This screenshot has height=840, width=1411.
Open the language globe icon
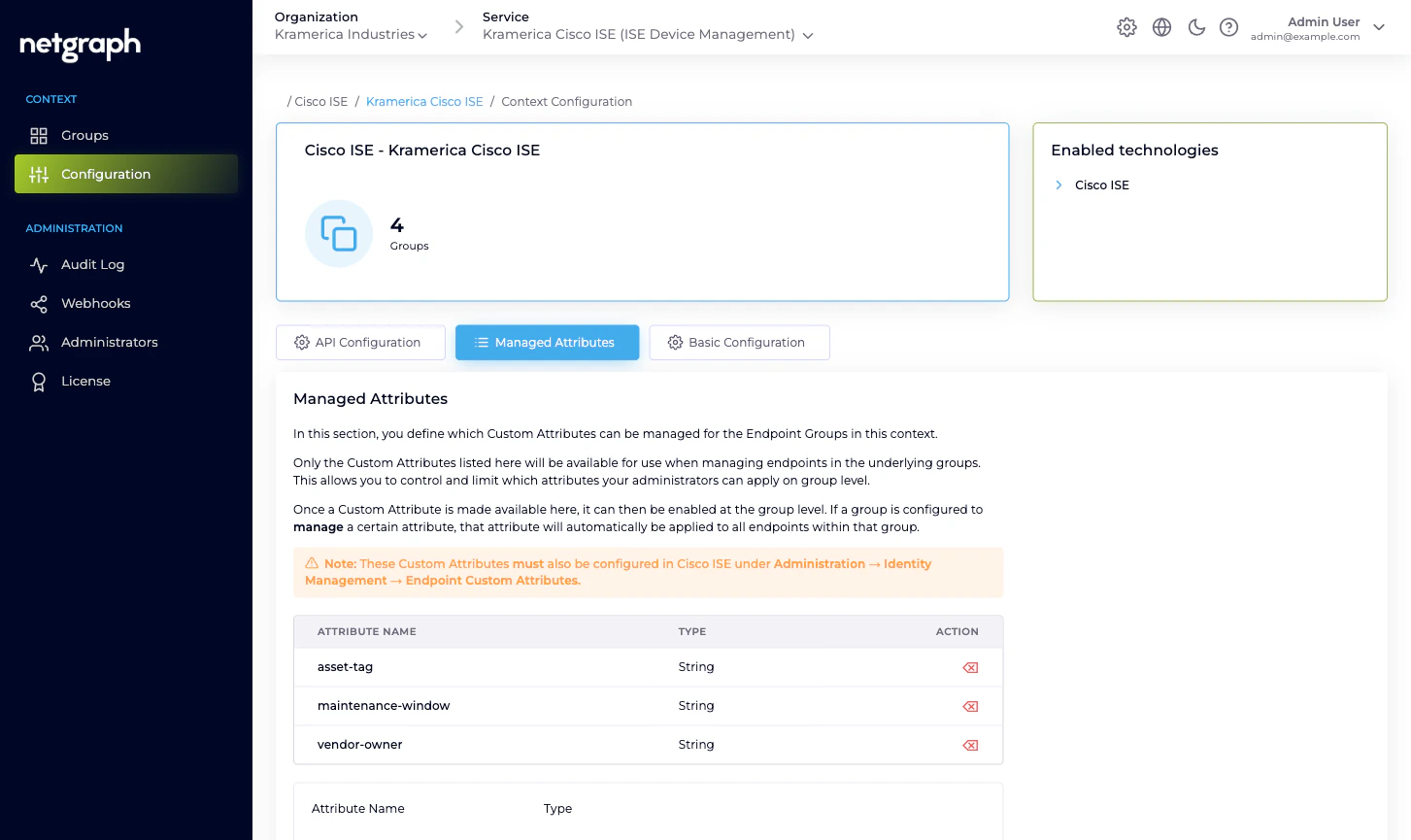(1161, 27)
